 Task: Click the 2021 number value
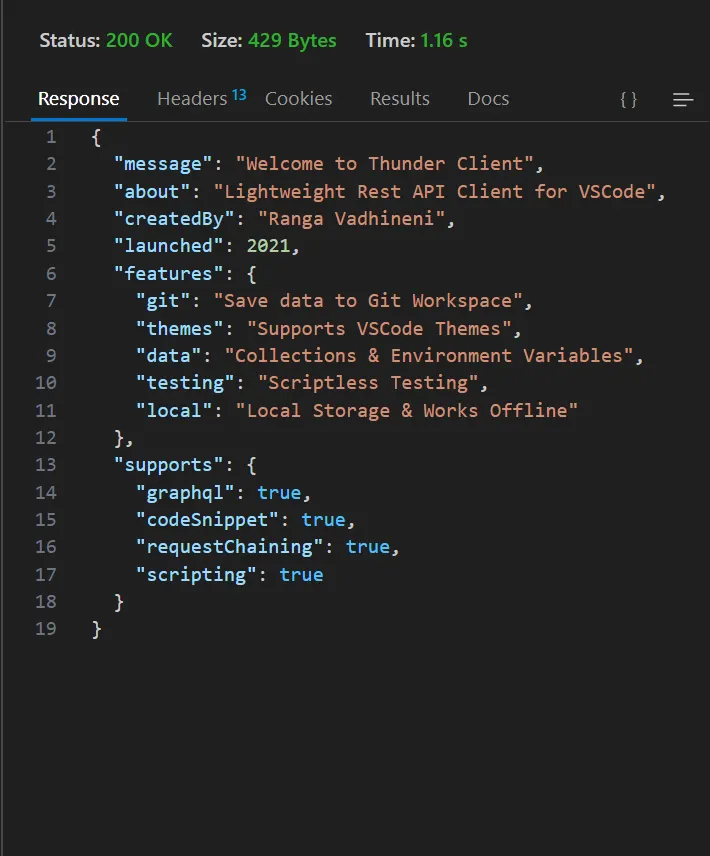coord(268,246)
